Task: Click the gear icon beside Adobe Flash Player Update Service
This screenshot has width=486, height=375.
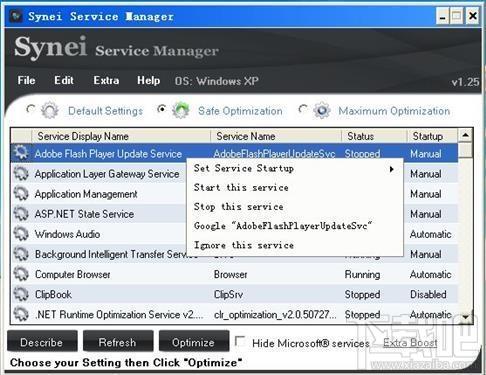Action: pos(21,153)
